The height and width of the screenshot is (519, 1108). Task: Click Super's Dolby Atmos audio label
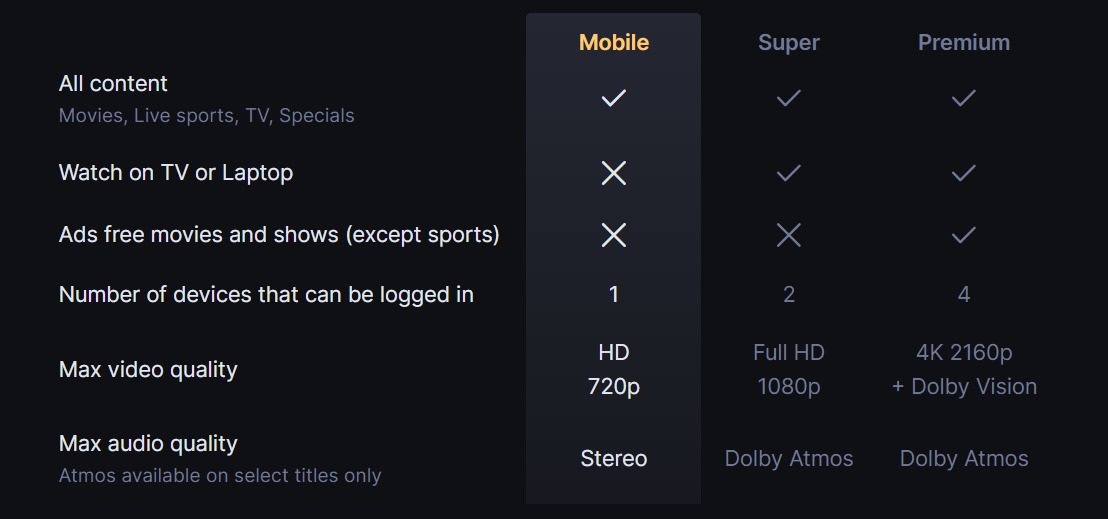(x=788, y=458)
